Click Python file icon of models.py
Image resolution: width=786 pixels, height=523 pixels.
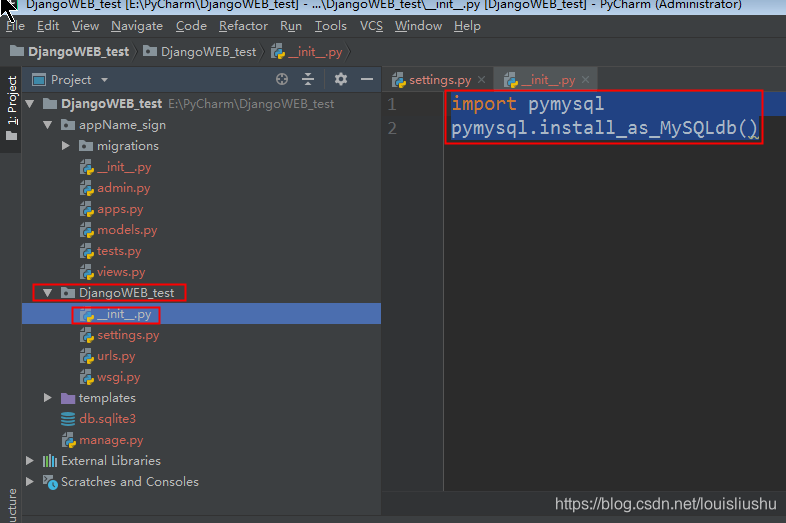tap(87, 230)
